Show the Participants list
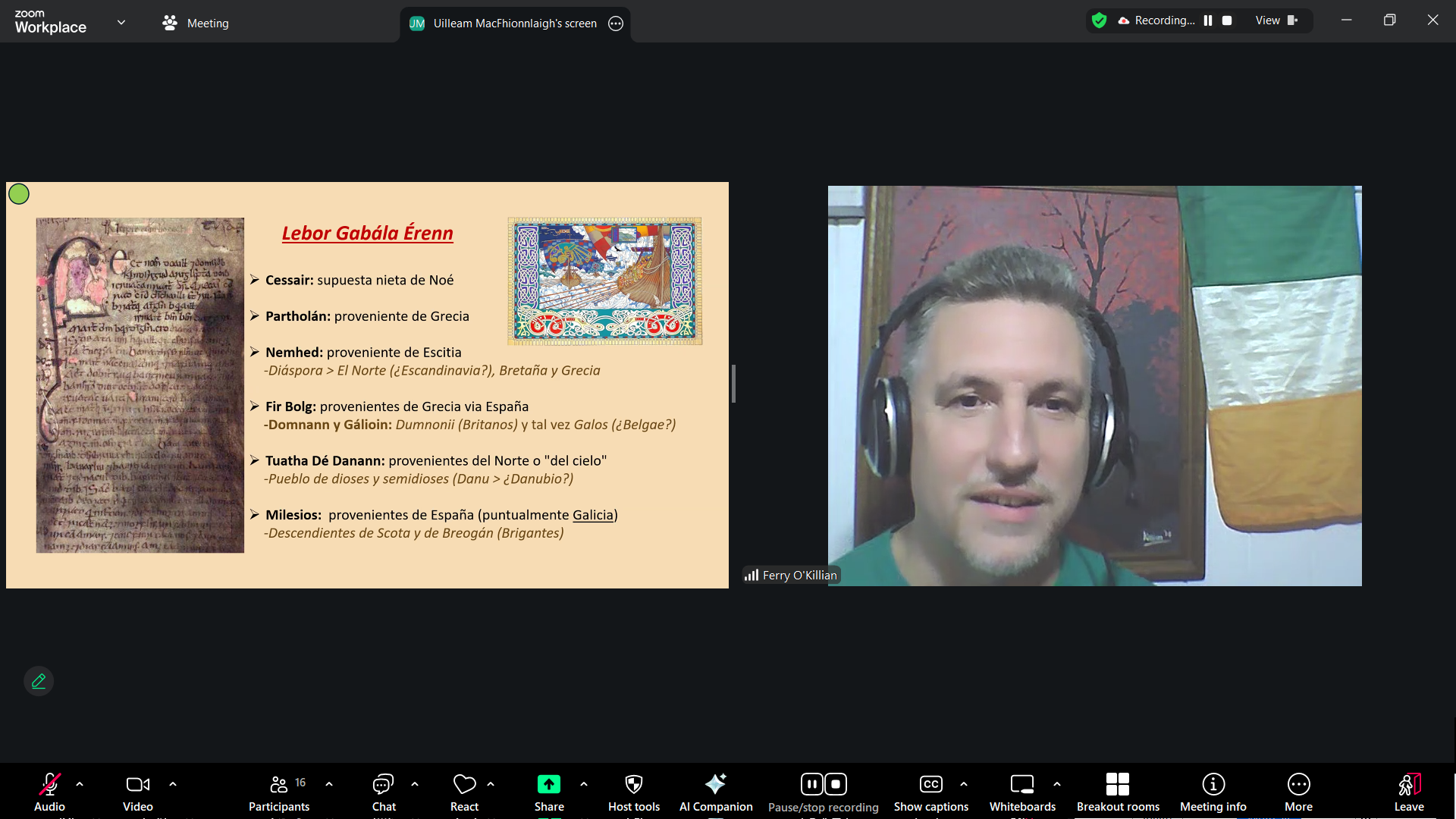This screenshot has width=1456, height=819. point(279,791)
